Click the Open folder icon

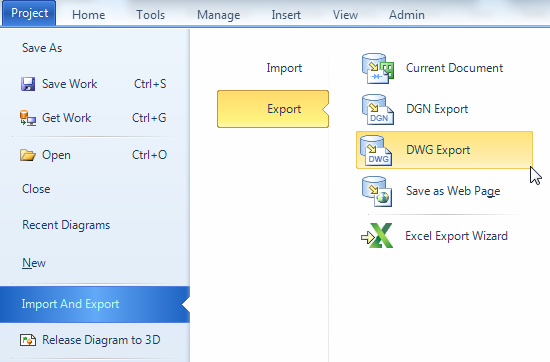click(x=28, y=155)
